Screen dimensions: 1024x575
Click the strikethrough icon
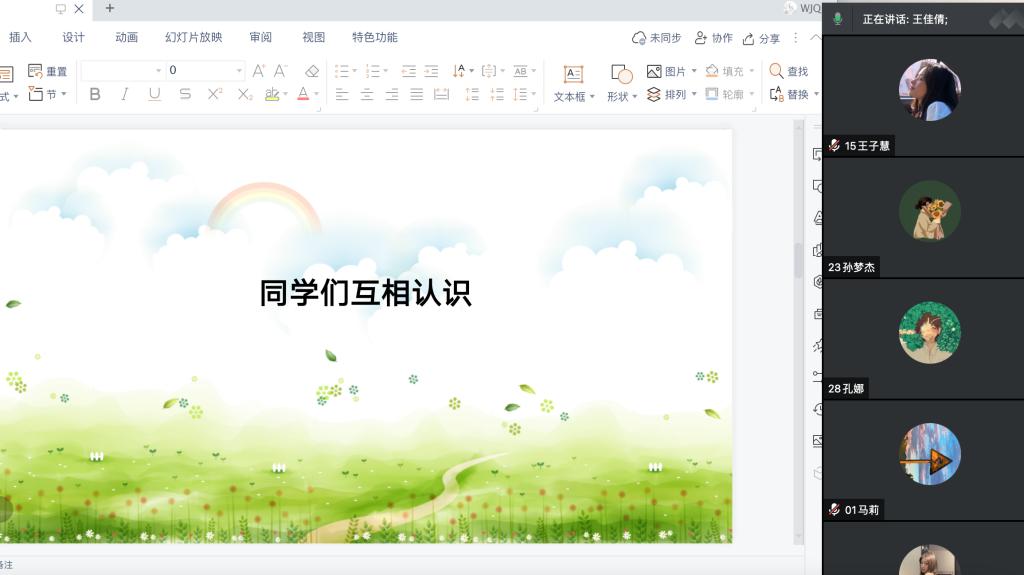pyautogui.click(x=185, y=94)
